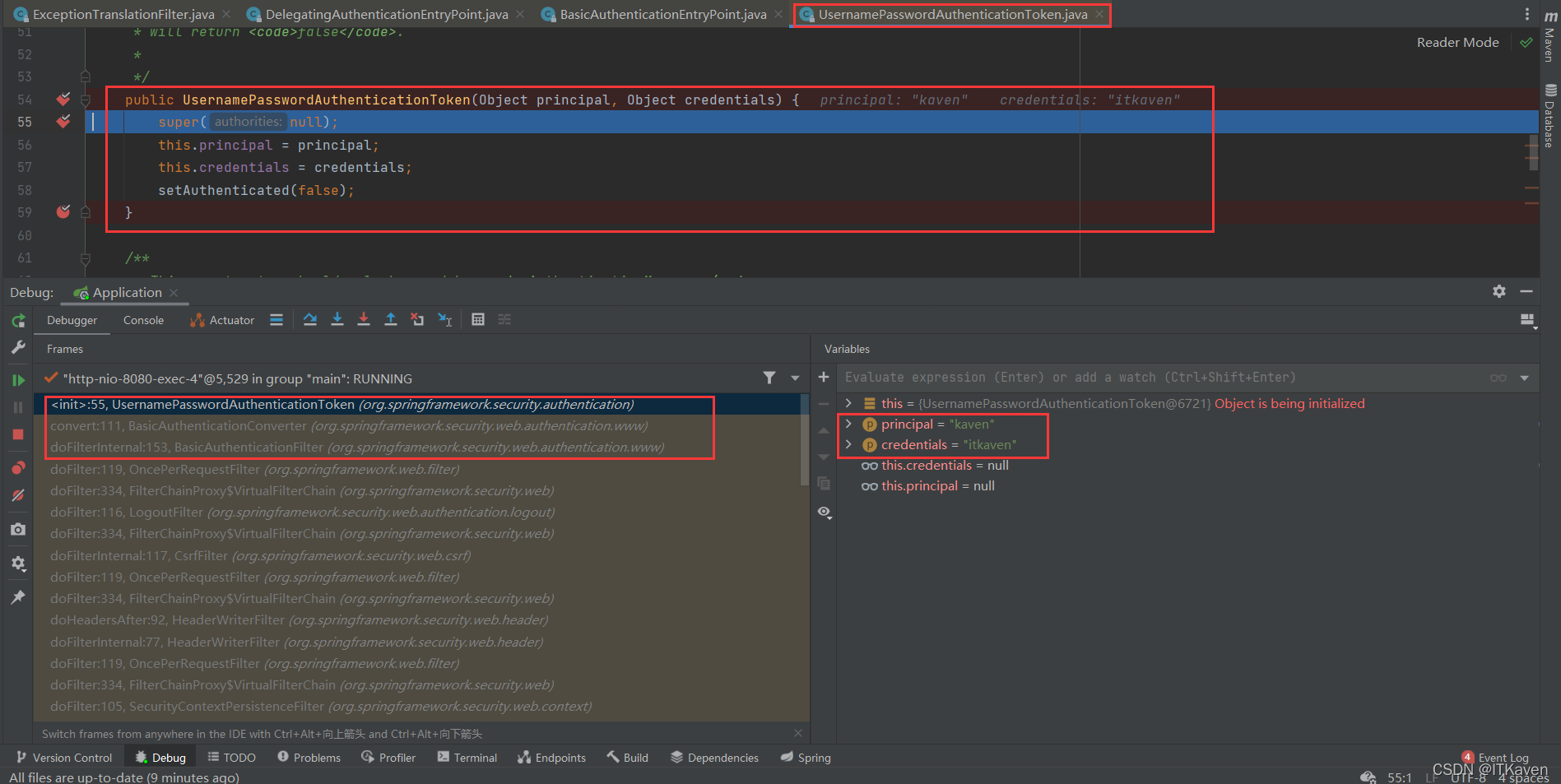1561x784 pixels.
Task: Click the Pin Tab pushpin icon
Action: tap(18, 597)
